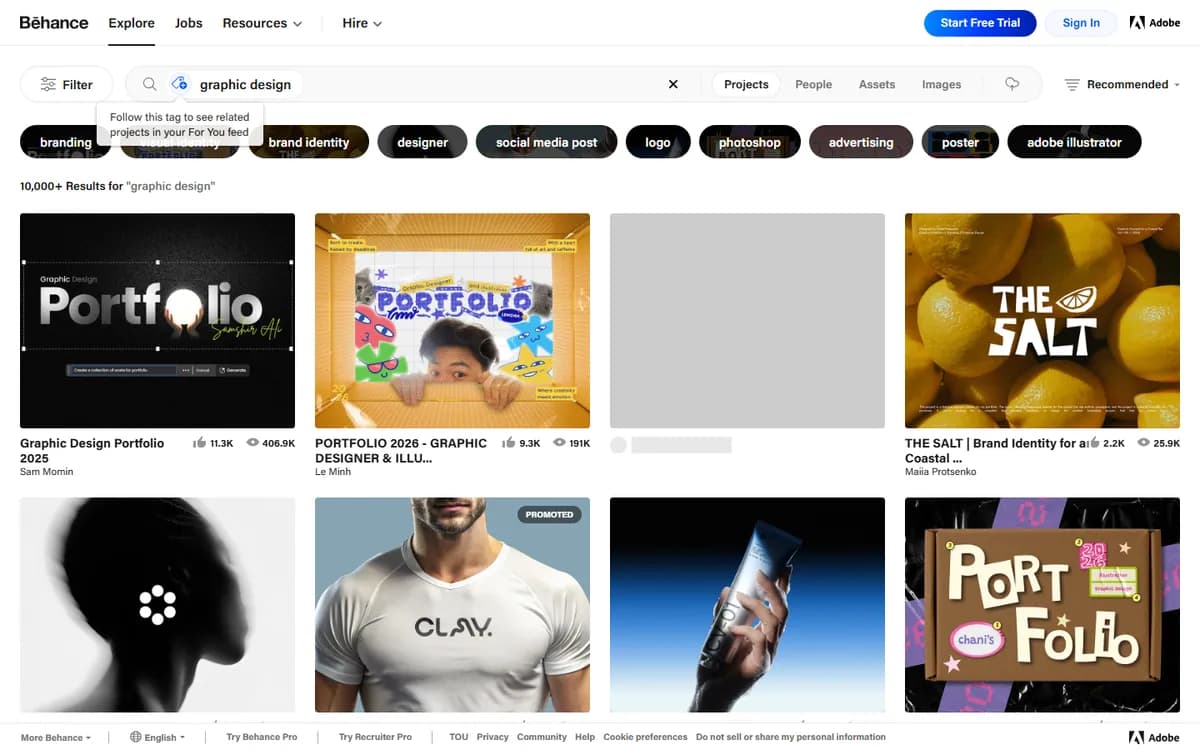The height and width of the screenshot is (750, 1200).
Task: Click the Filter sliders icon
Action: point(48,84)
